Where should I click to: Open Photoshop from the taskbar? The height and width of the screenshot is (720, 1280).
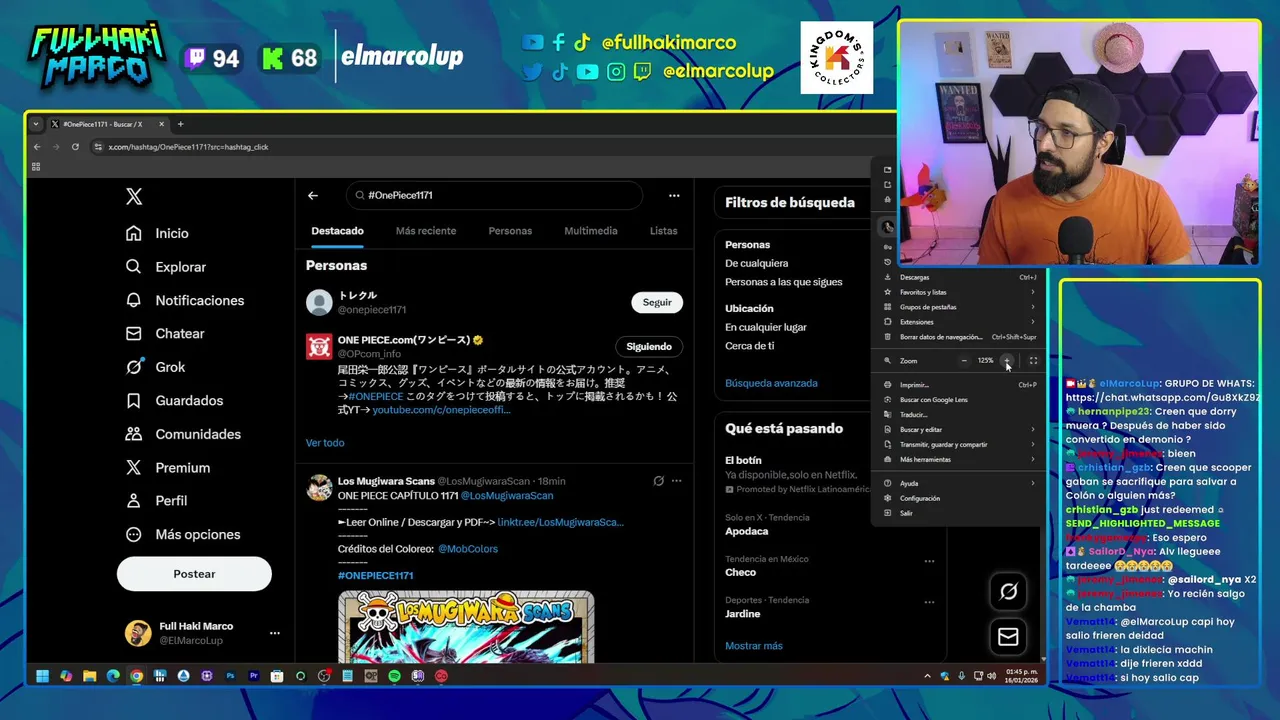coord(231,676)
